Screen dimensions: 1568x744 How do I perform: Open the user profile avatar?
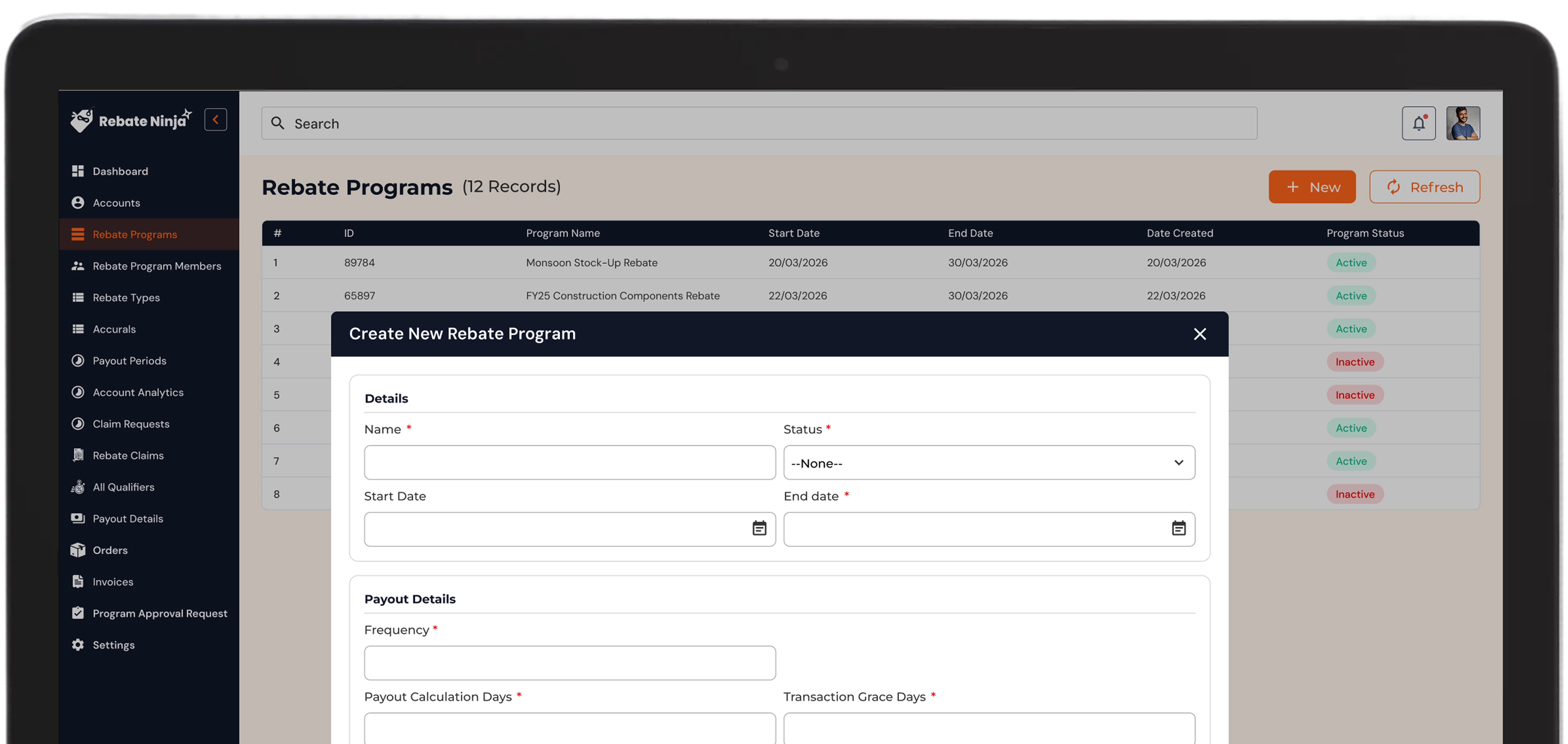[x=1463, y=123]
